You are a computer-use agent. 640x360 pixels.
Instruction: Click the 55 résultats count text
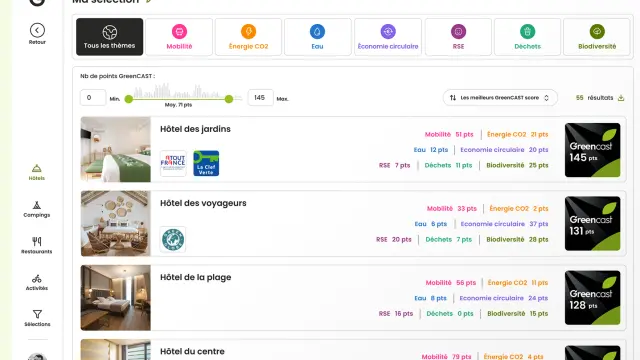coord(594,98)
